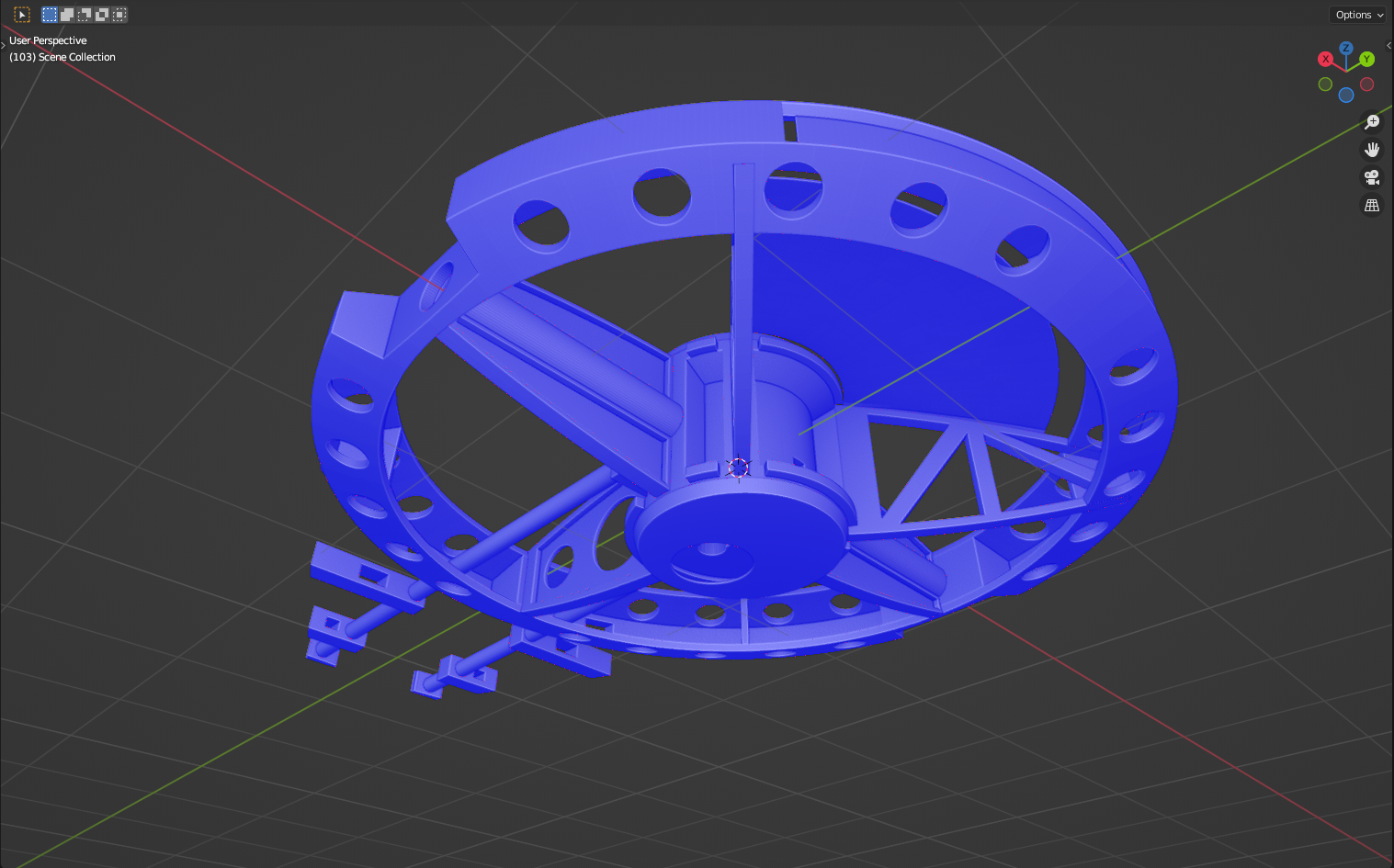1394x868 pixels.
Task: Click the 3D cursor at the hub
Action: coord(738,468)
